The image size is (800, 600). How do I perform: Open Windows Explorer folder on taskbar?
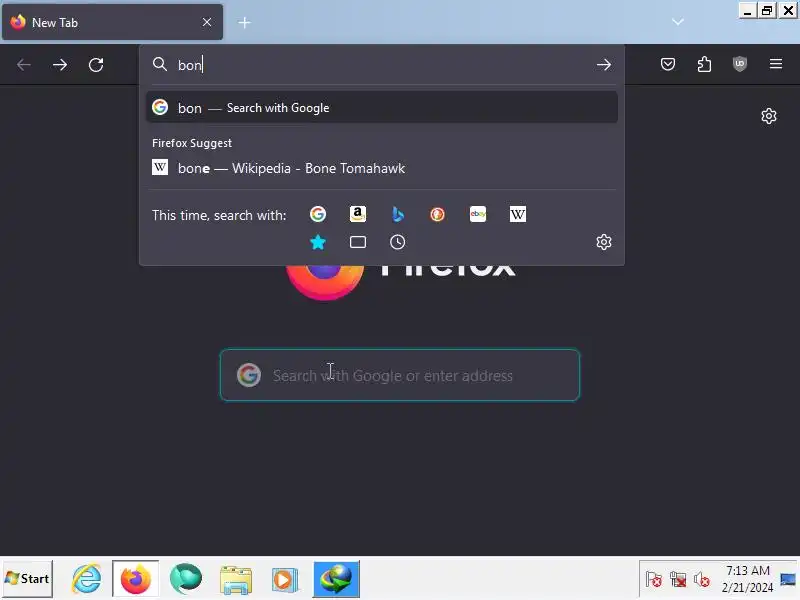[x=236, y=580]
